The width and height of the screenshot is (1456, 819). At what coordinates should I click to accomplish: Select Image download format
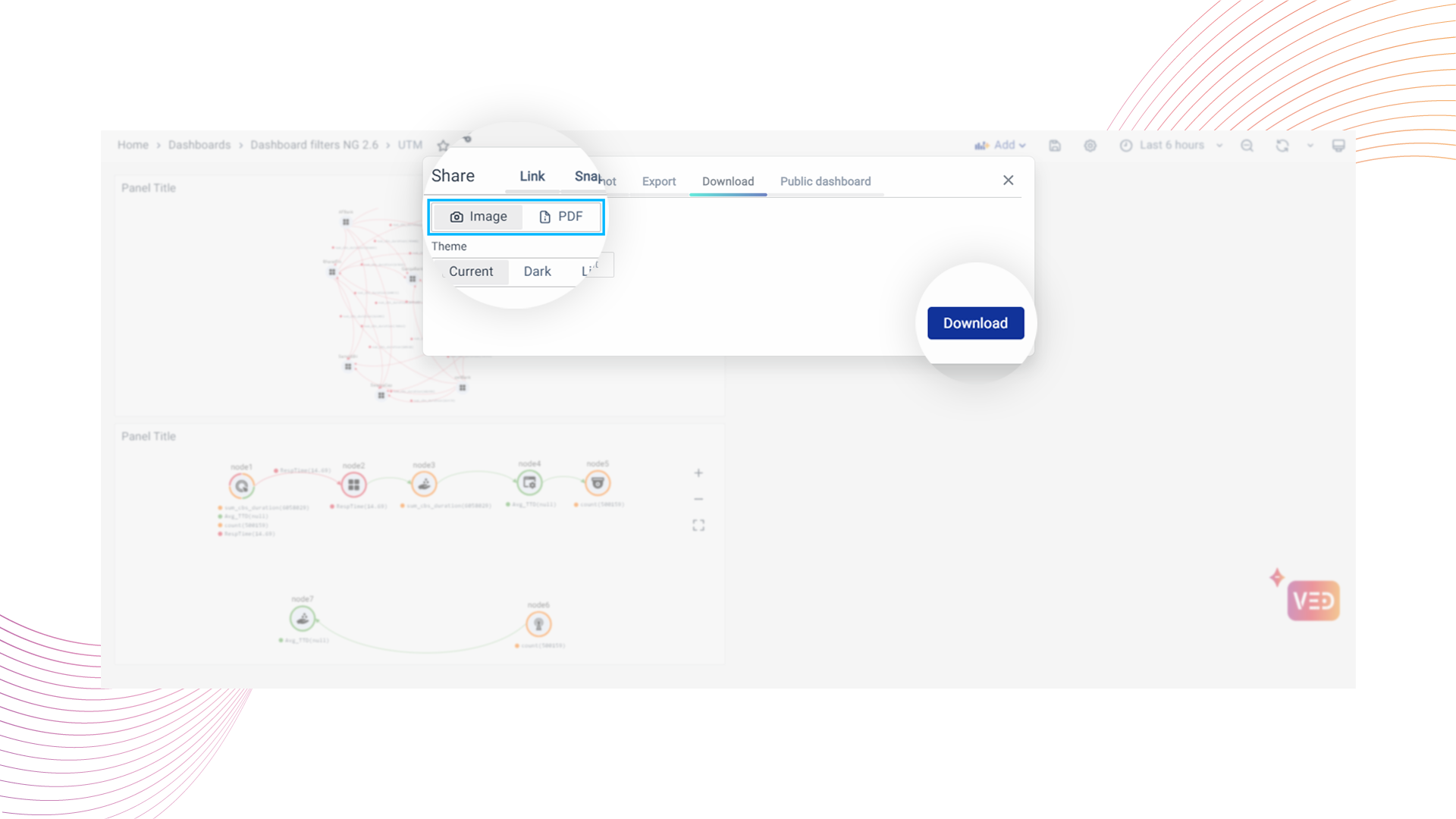(479, 217)
